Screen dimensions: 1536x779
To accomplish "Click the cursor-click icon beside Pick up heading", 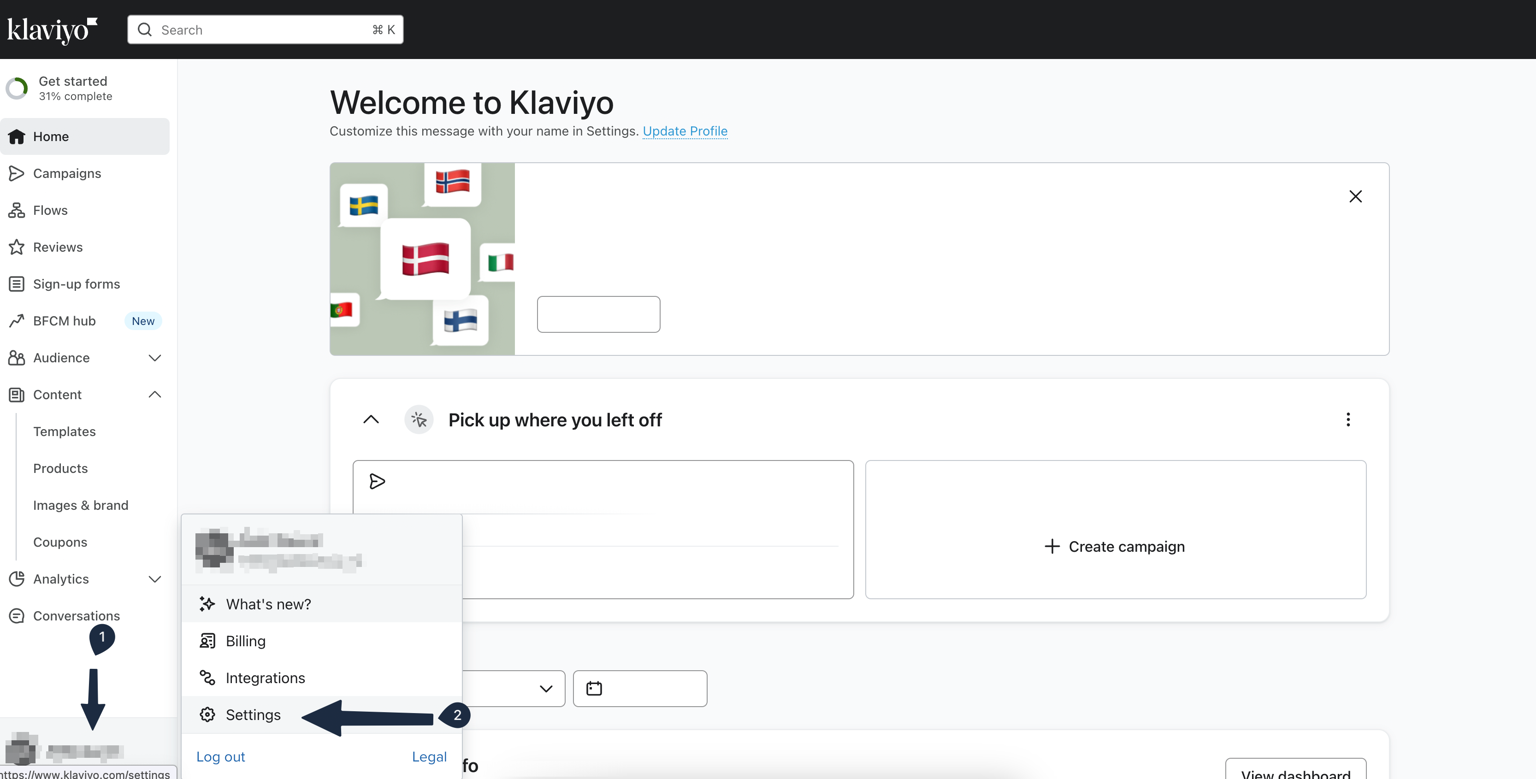I will (419, 420).
